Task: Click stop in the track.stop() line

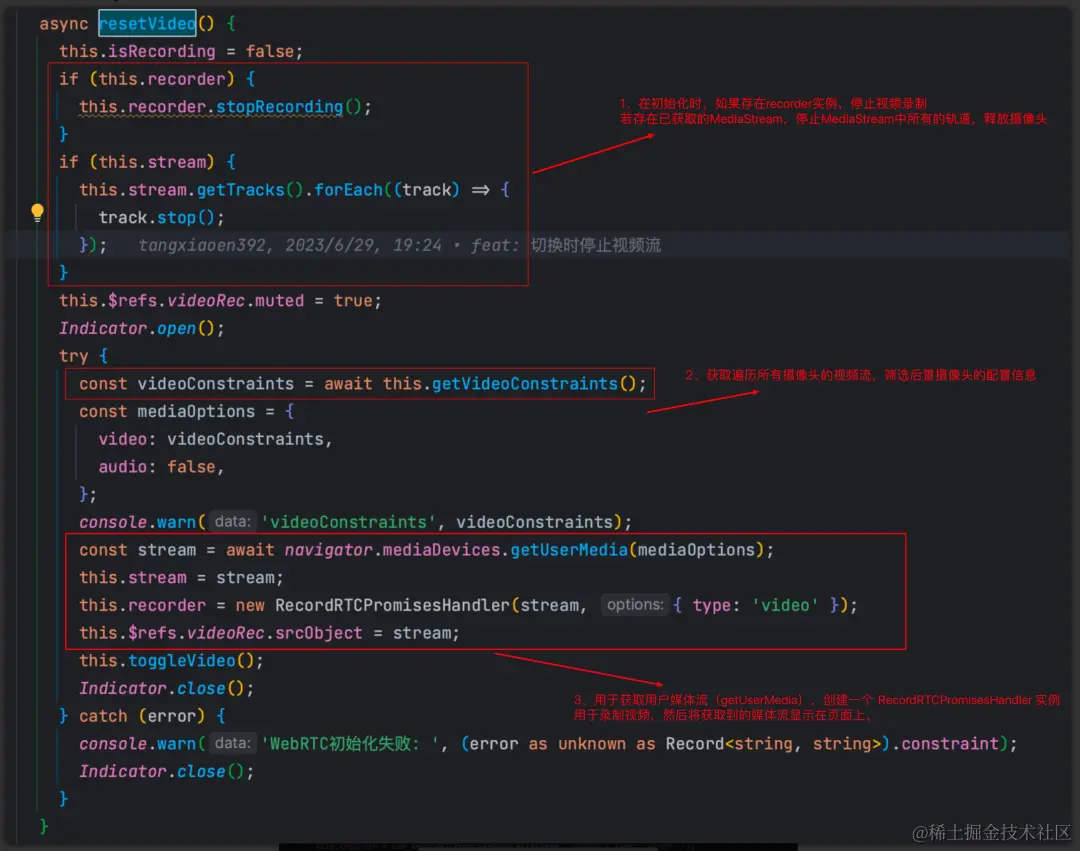Action: (x=176, y=218)
